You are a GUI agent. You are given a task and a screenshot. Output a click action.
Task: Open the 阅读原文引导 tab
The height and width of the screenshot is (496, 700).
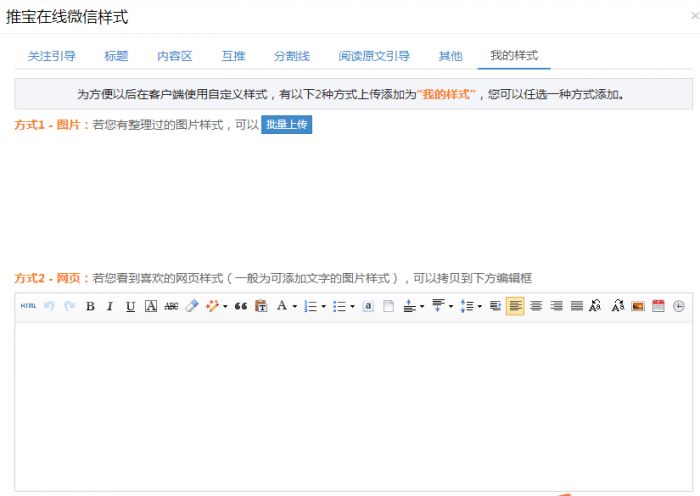[374, 56]
